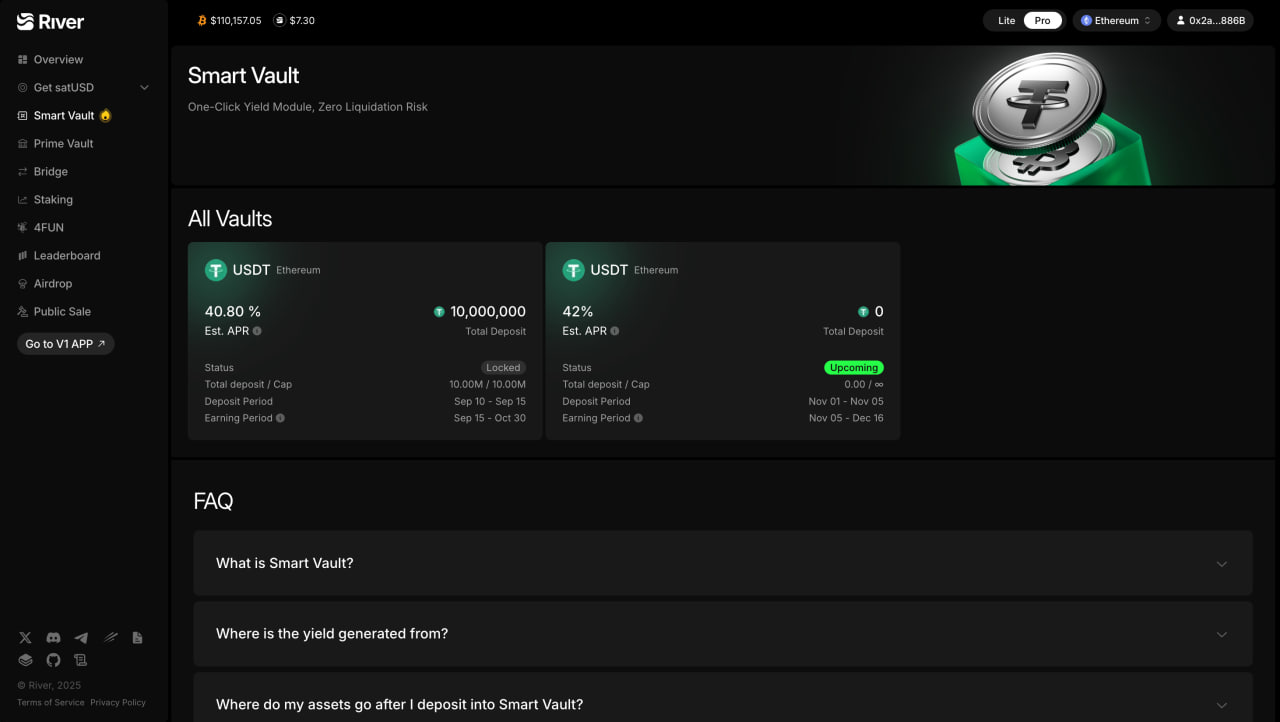Select Pro mode toggle option
Viewport: 1280px width, 722px height.
1042,21
